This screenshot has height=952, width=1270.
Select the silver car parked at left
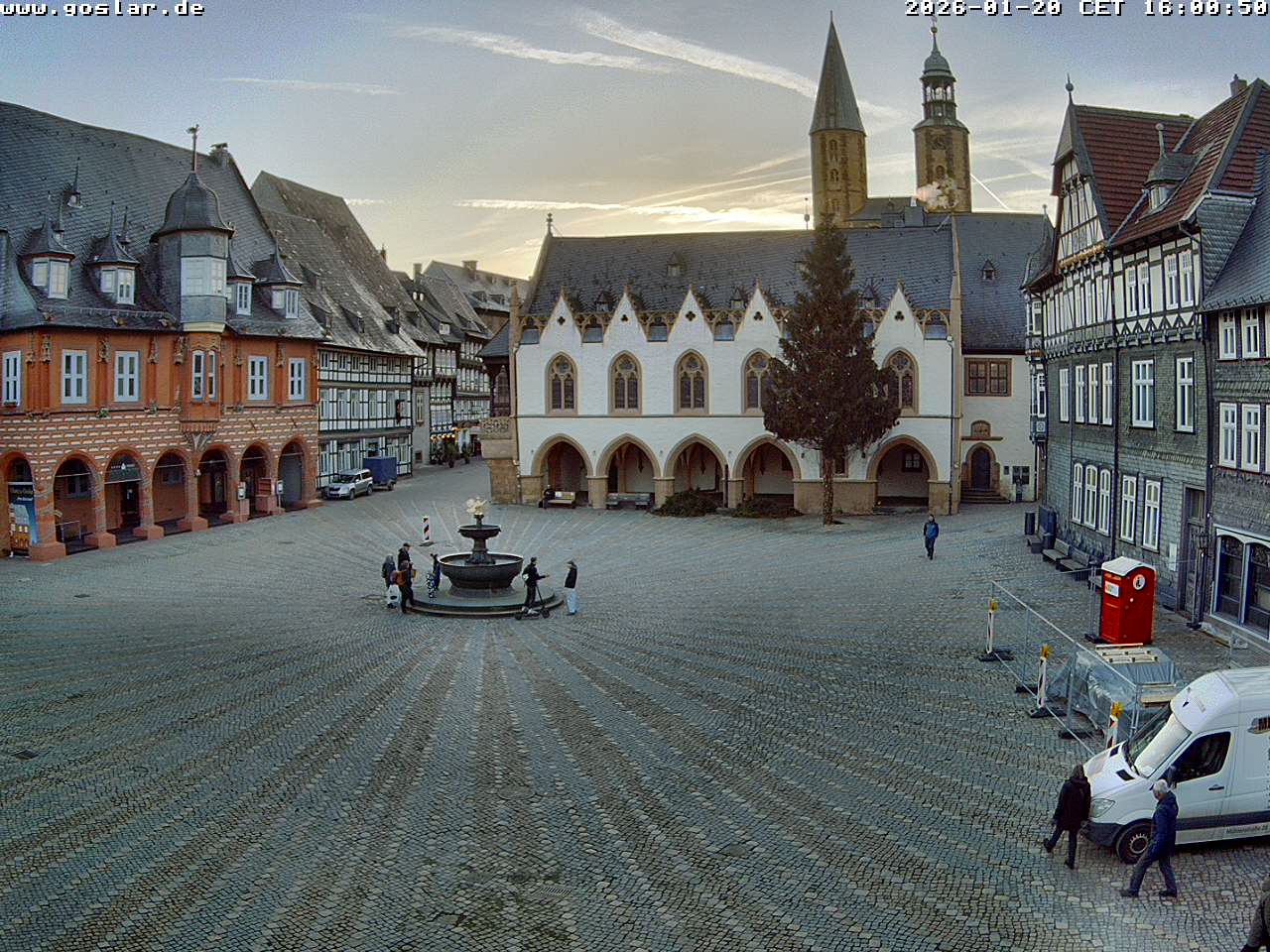point(348,484)
